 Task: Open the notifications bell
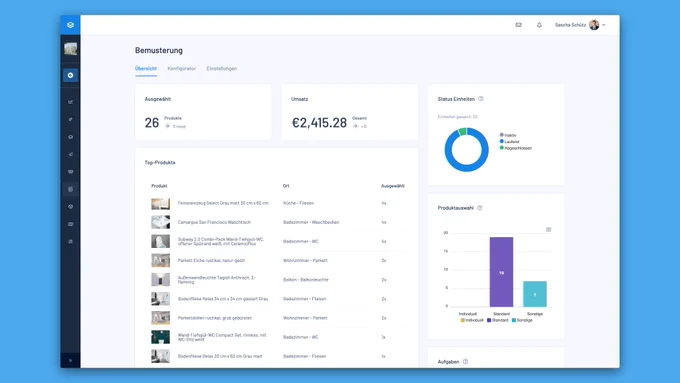[x=539, y=25]
